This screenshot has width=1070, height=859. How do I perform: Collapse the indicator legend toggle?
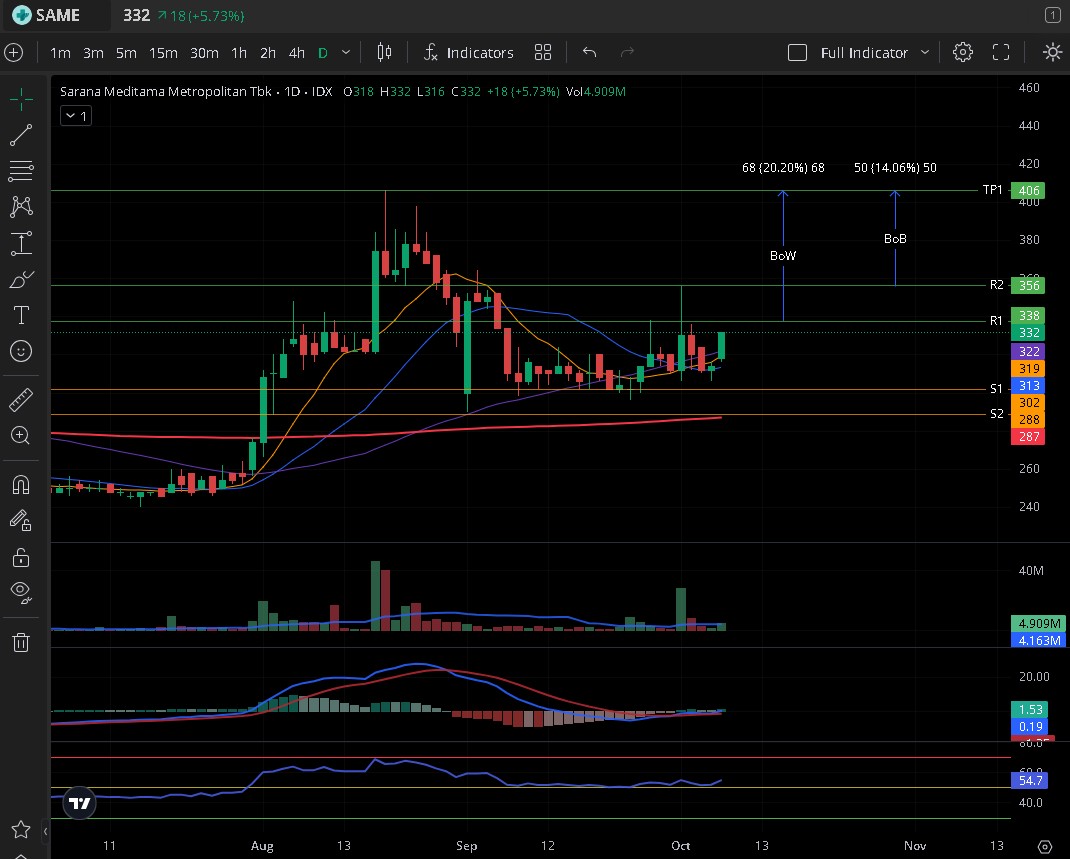click(x=75, y=116)
